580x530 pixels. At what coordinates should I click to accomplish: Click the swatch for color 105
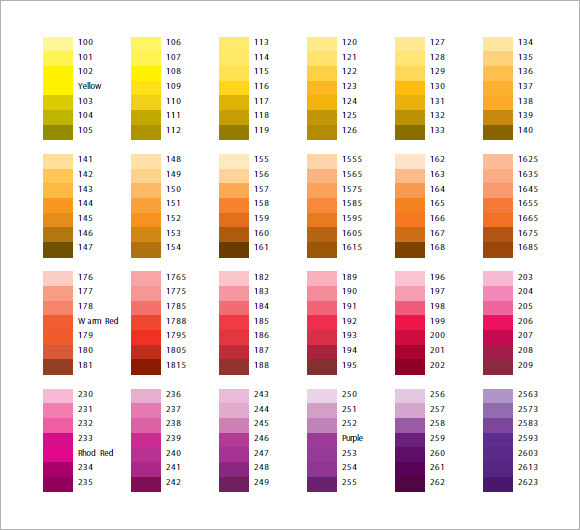[x=58, y=132]
